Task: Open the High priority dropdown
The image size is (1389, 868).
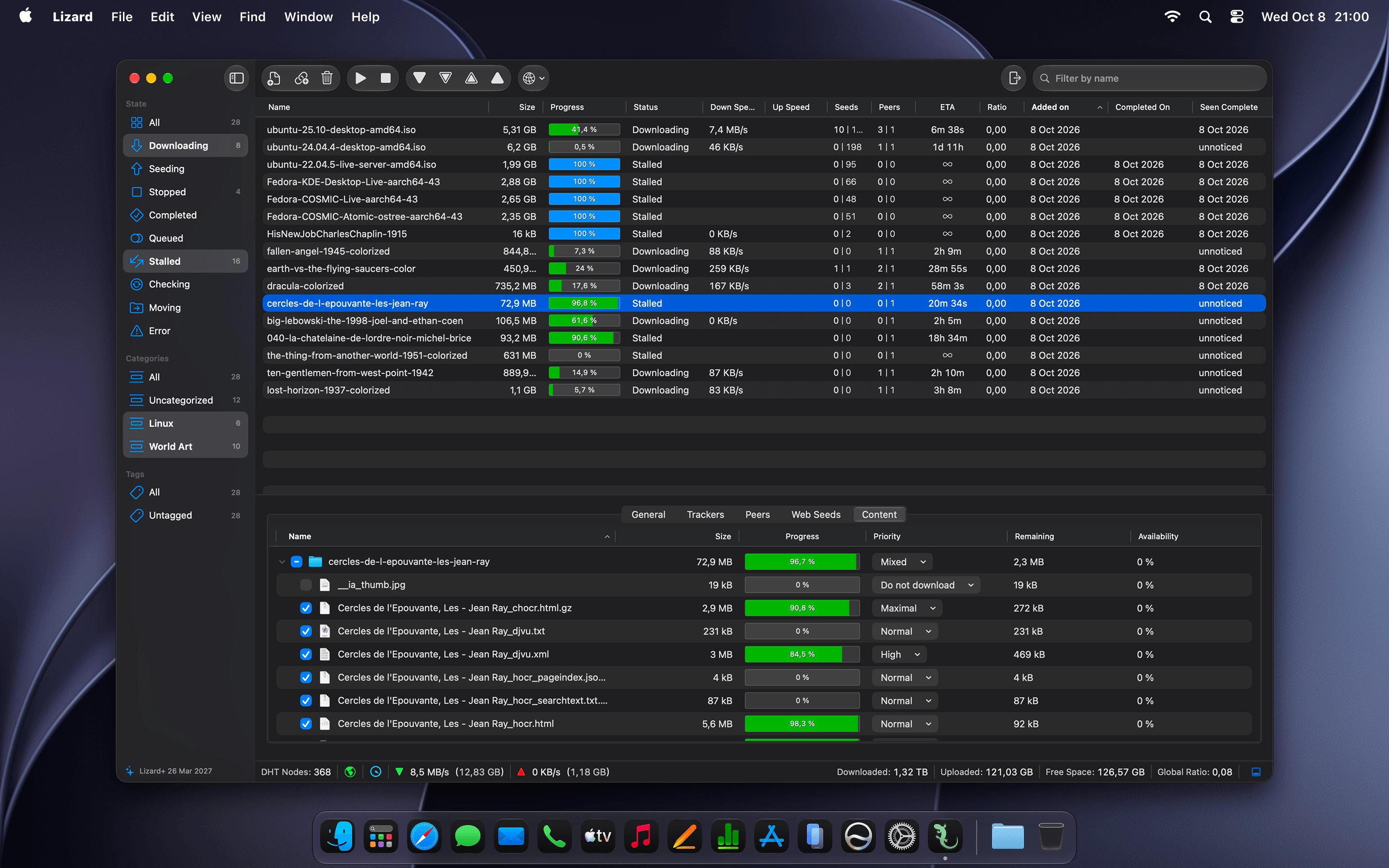Action: pos(899,654)
